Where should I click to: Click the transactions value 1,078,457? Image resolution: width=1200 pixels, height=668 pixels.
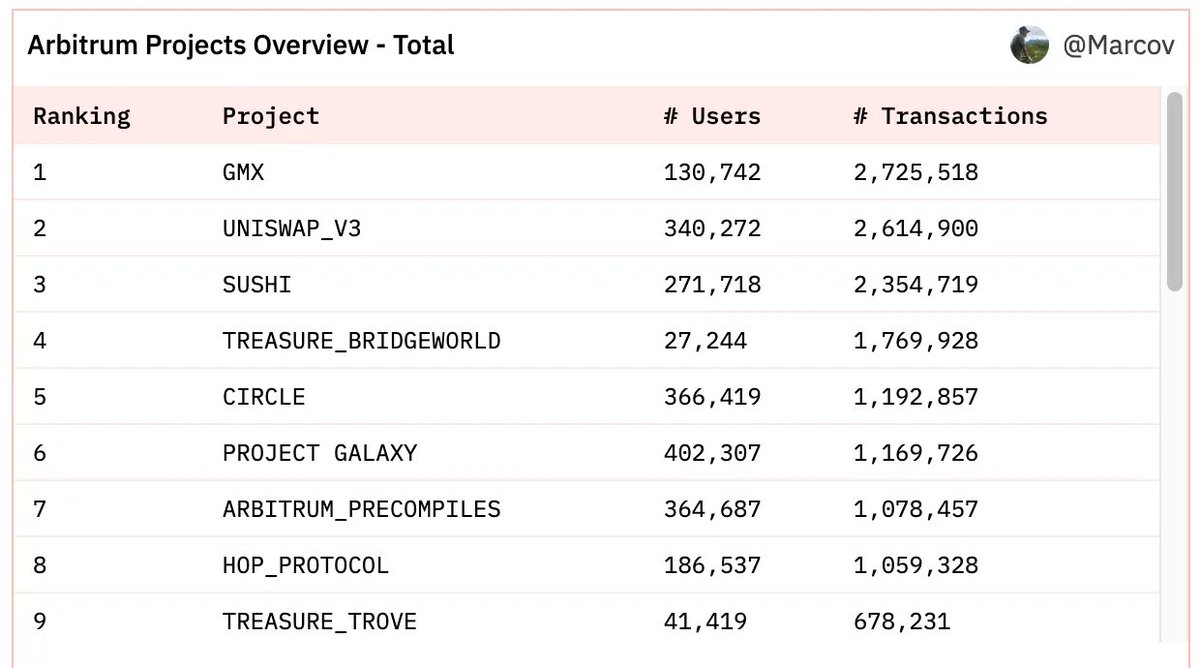pos(916,510)
